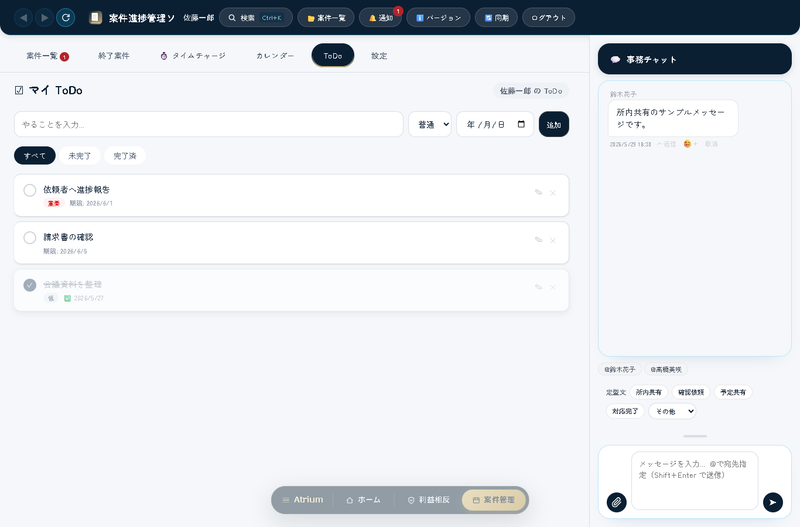Focus the やることを入力 text field

(x=209, y=124)
